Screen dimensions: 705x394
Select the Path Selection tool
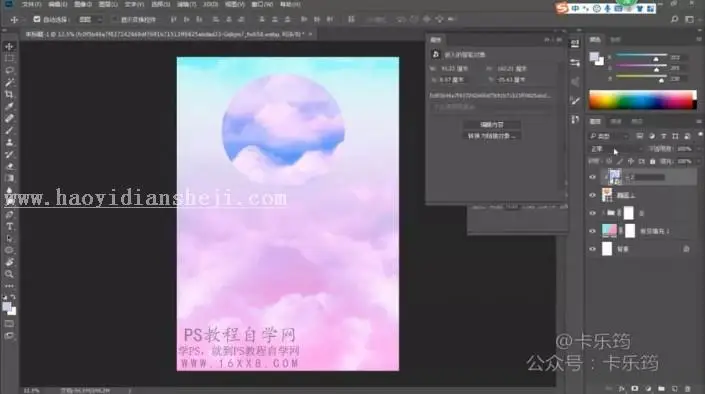click(x=9, y=238)
